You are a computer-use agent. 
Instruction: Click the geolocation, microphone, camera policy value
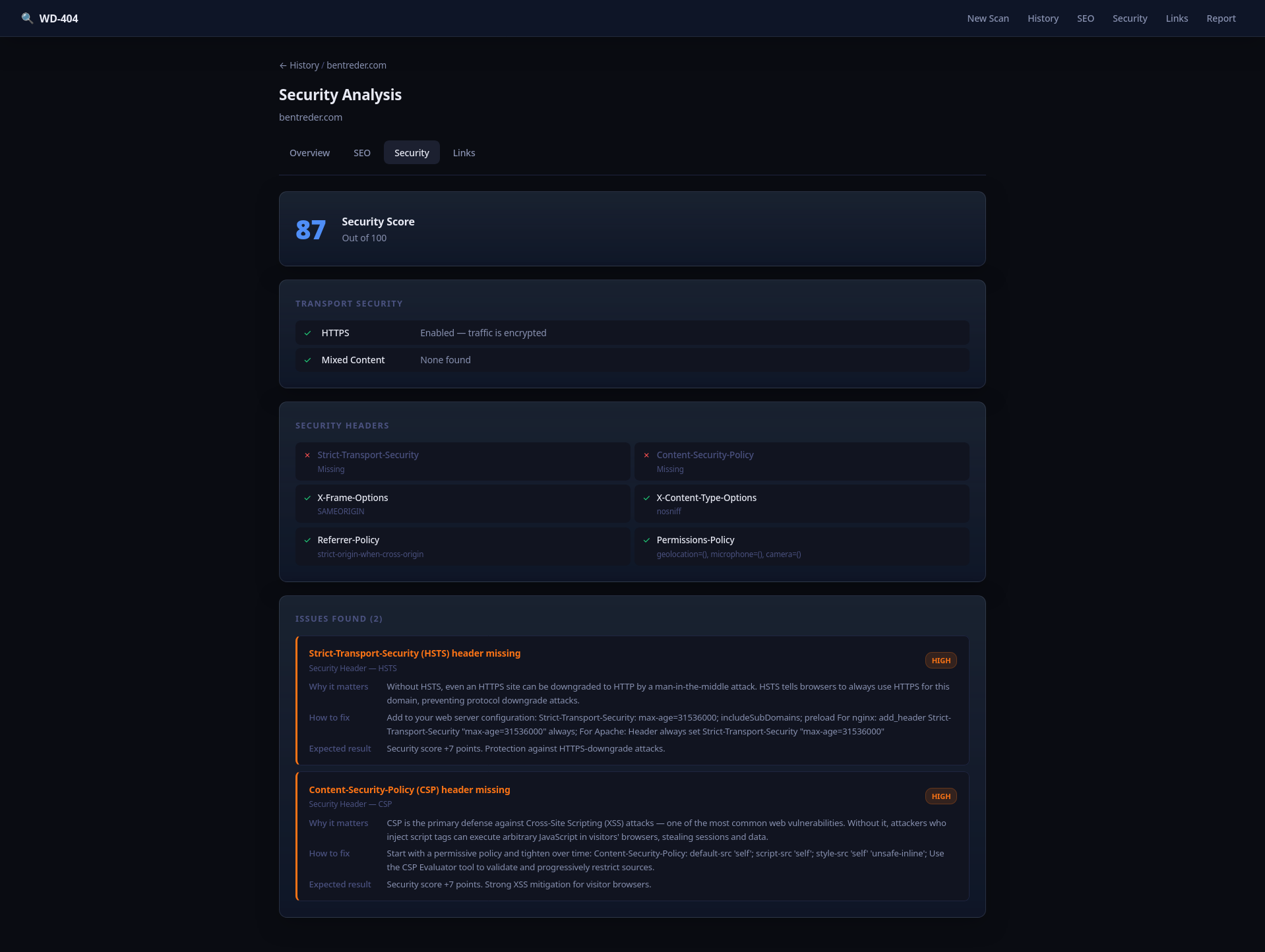[x=729, y=554]
